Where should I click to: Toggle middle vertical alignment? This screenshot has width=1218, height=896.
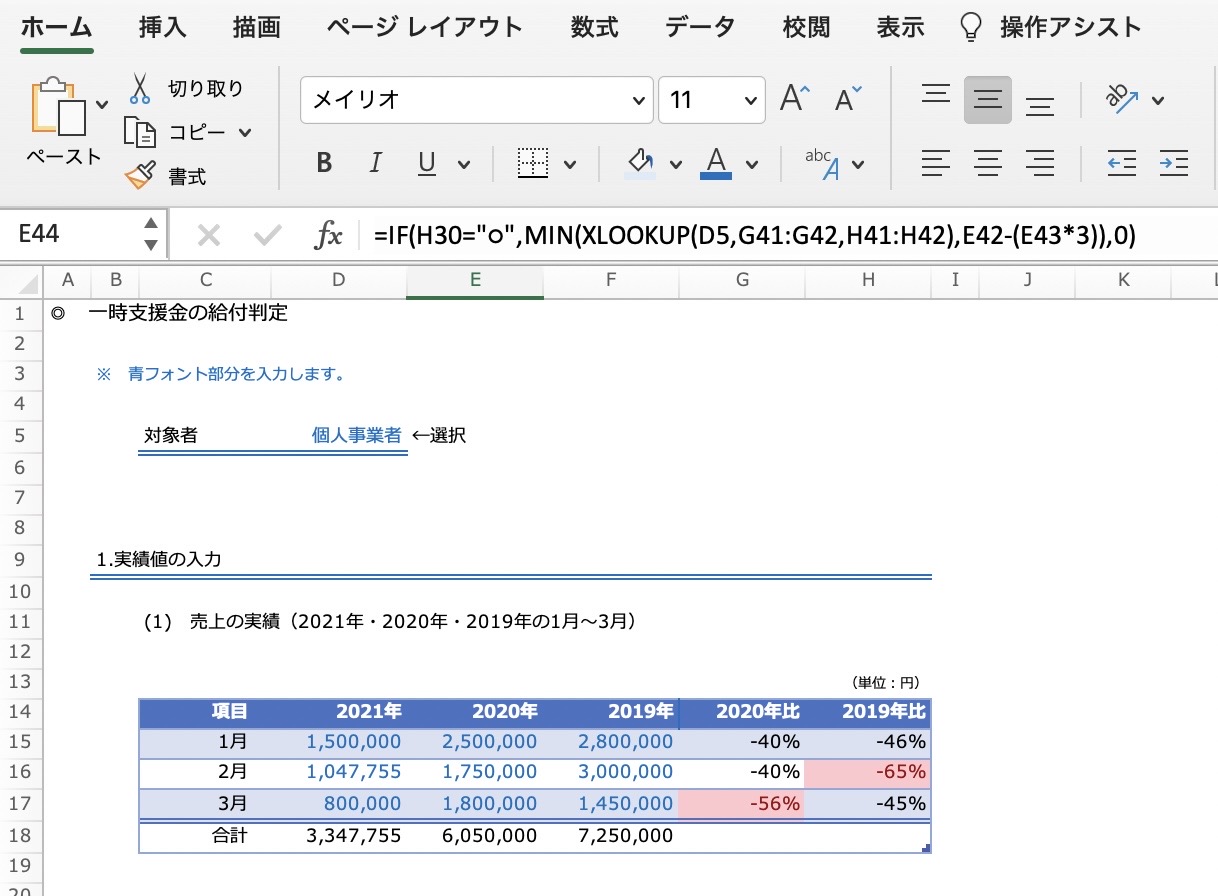click(988, 99)
